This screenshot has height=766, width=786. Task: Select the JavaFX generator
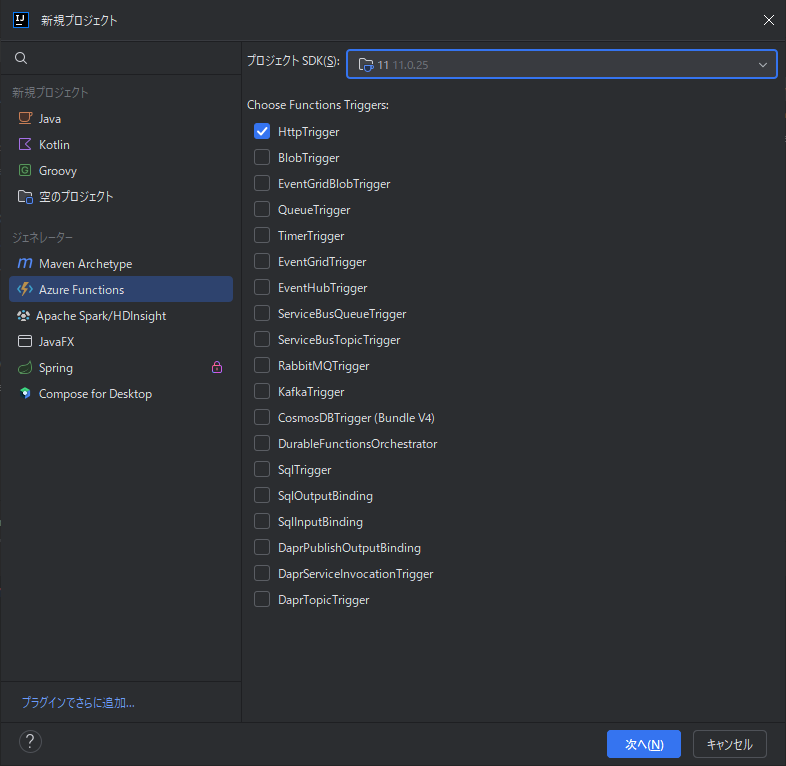121,341
